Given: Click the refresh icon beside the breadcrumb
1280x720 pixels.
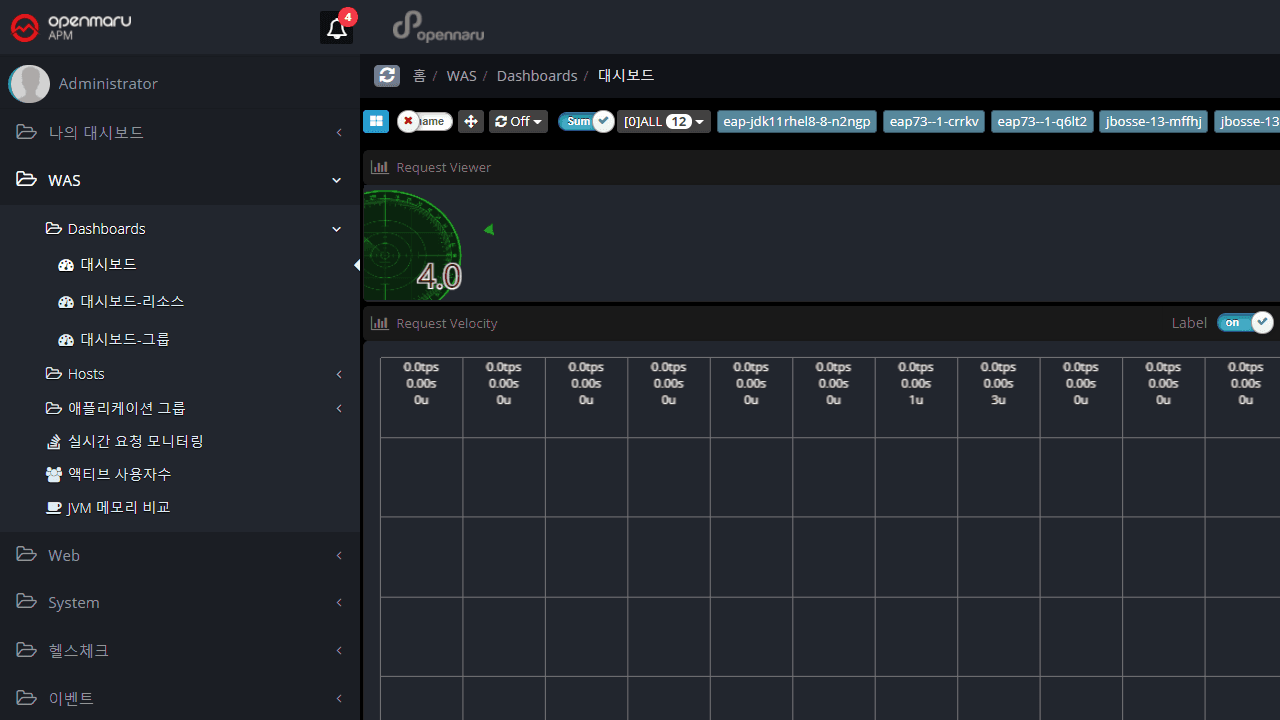Looking at the screenshot, I should [x=387, y=76].
